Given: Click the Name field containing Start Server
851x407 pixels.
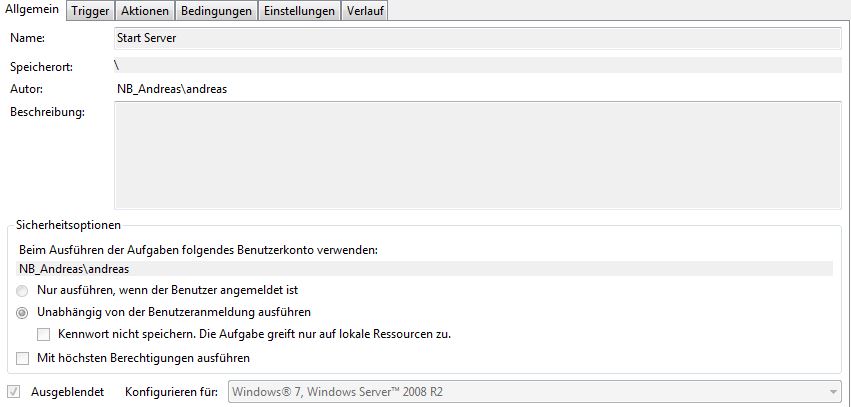Looking at the screenshot, I should click(x=478, y=39).
